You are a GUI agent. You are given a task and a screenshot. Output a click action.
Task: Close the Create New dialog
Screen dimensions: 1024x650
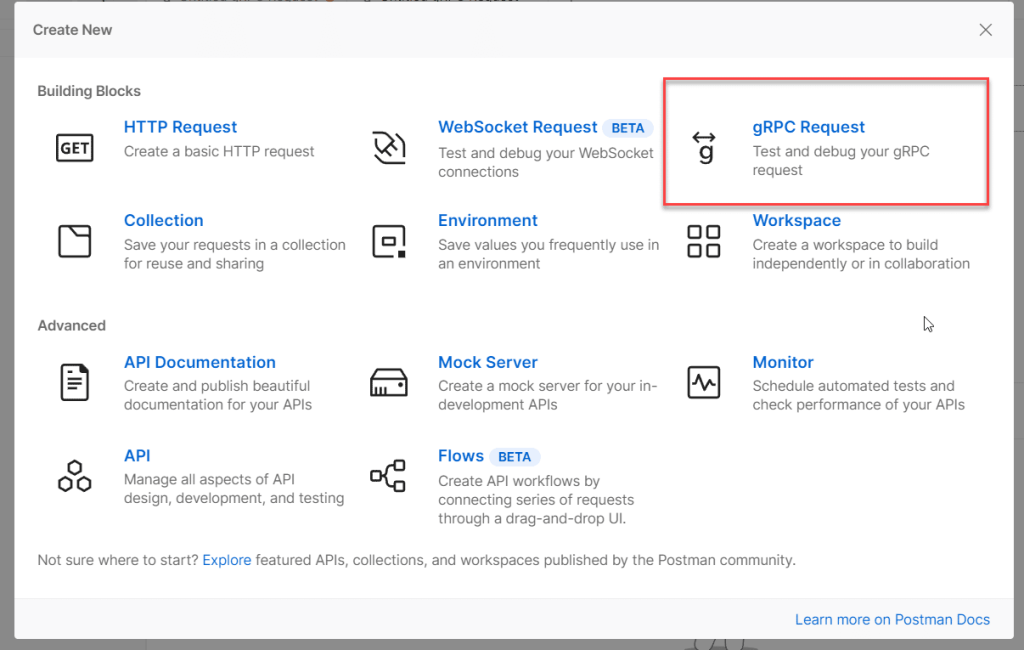point(985,30)
